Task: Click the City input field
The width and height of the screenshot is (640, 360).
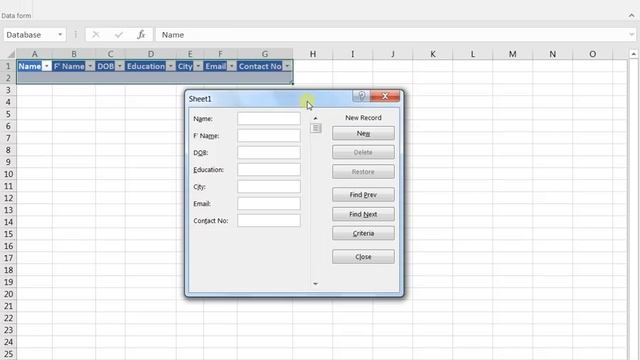Action: 269,187
